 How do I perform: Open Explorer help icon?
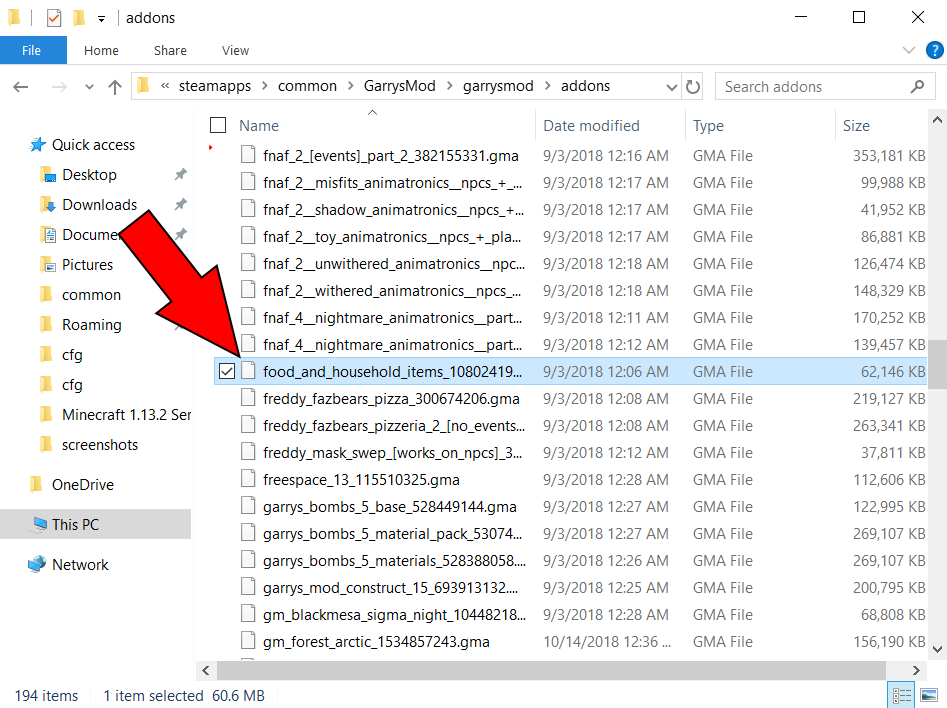(934, 50)
